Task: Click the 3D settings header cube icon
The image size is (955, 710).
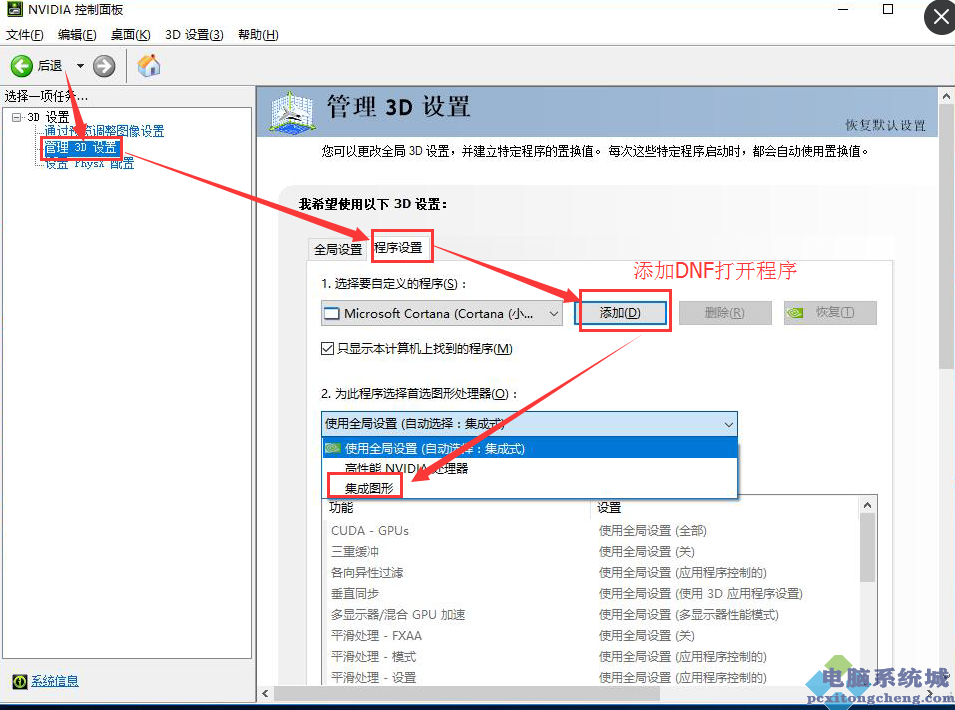Action: click(x=293, y=112)
